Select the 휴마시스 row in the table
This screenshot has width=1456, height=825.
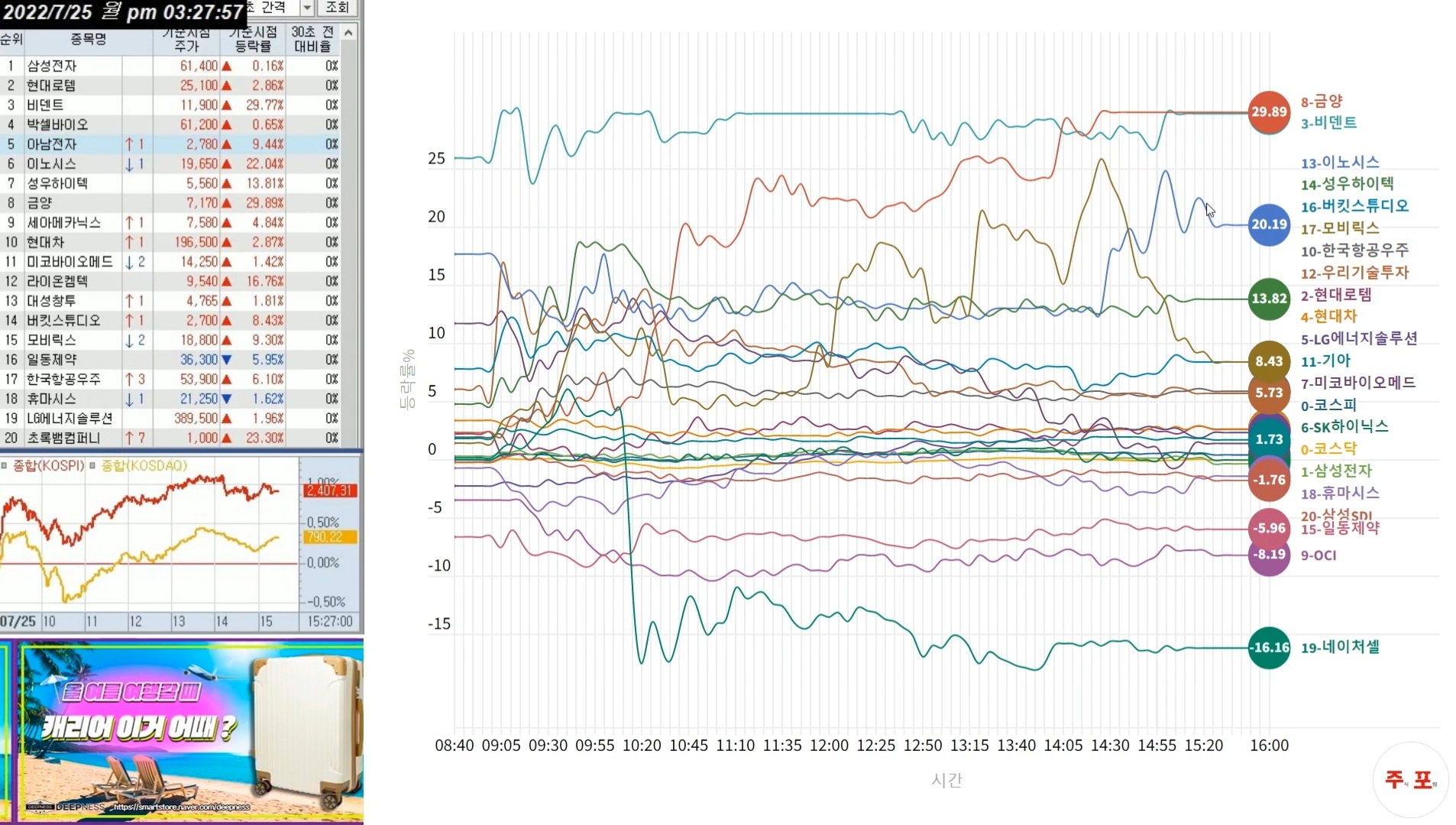pos(170,399)
